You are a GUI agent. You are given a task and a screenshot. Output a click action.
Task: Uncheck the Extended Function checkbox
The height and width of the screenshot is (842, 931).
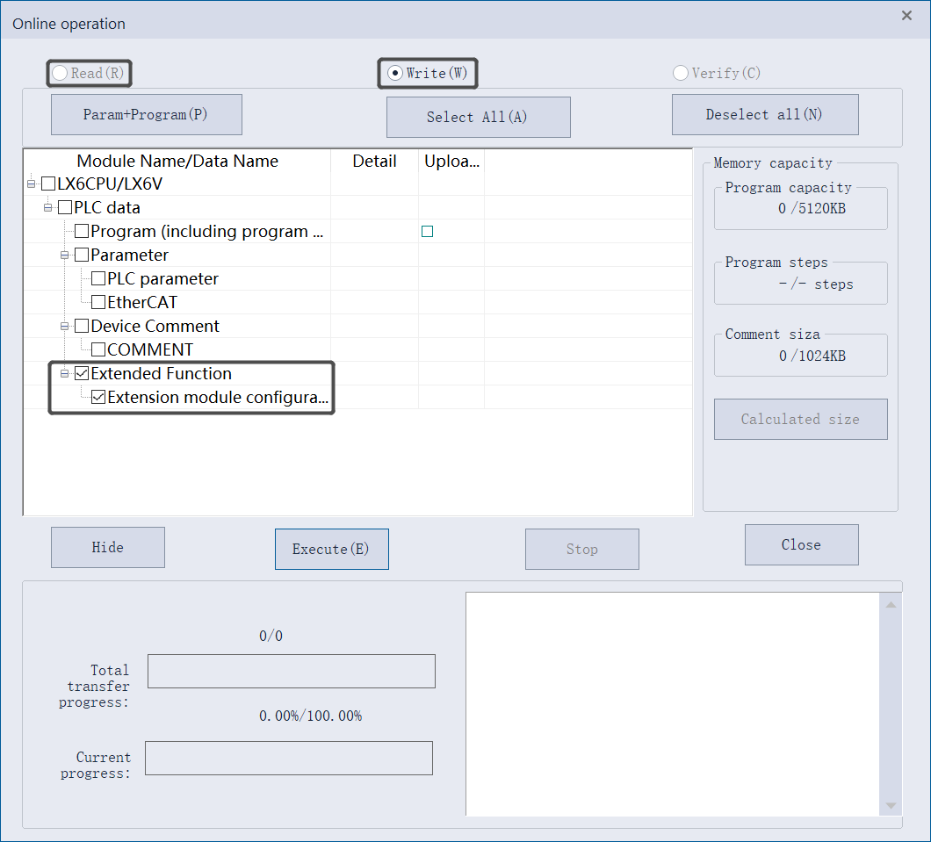[x=82, y=374]
